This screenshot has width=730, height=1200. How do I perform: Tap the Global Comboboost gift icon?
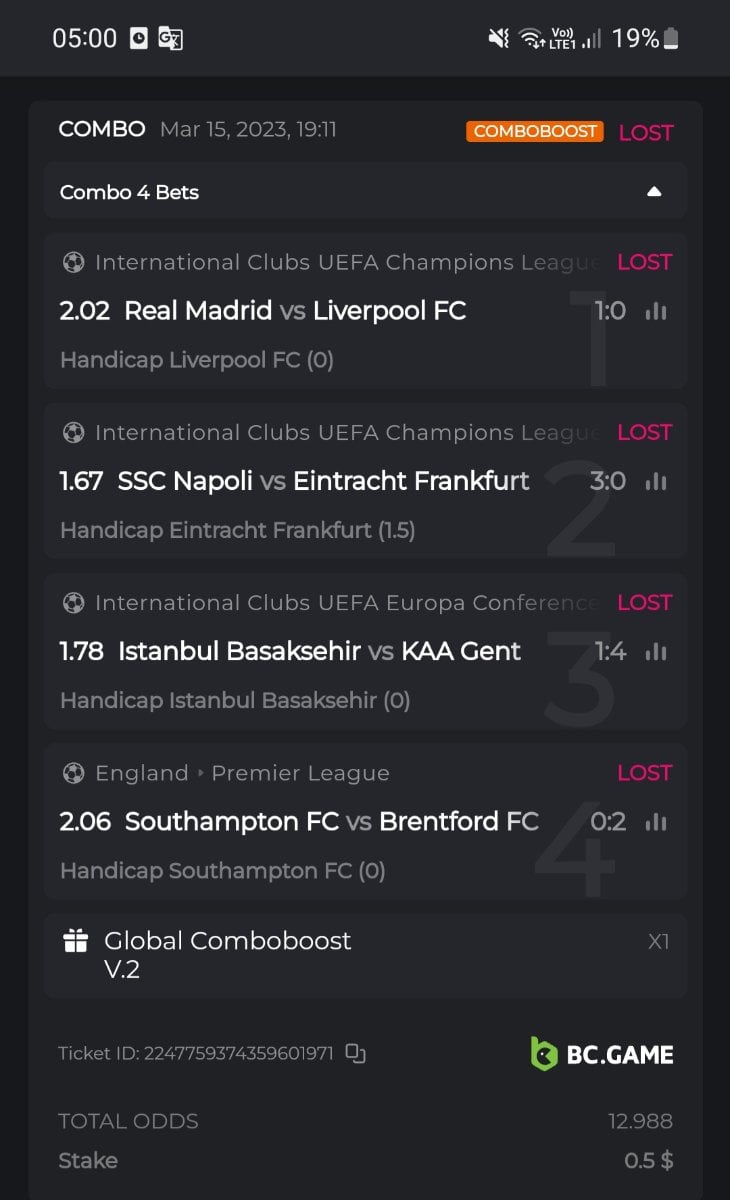click(x=76, y=941)
